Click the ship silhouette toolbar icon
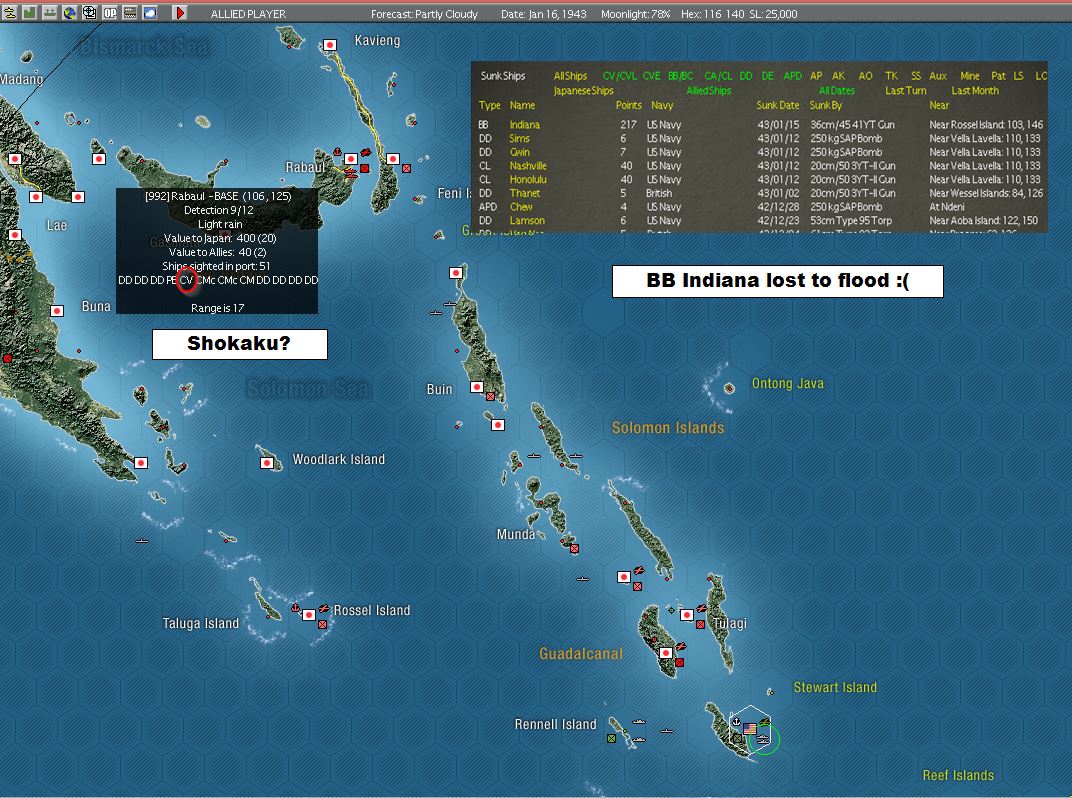The image size is (1072, 798). click(49, 12)
